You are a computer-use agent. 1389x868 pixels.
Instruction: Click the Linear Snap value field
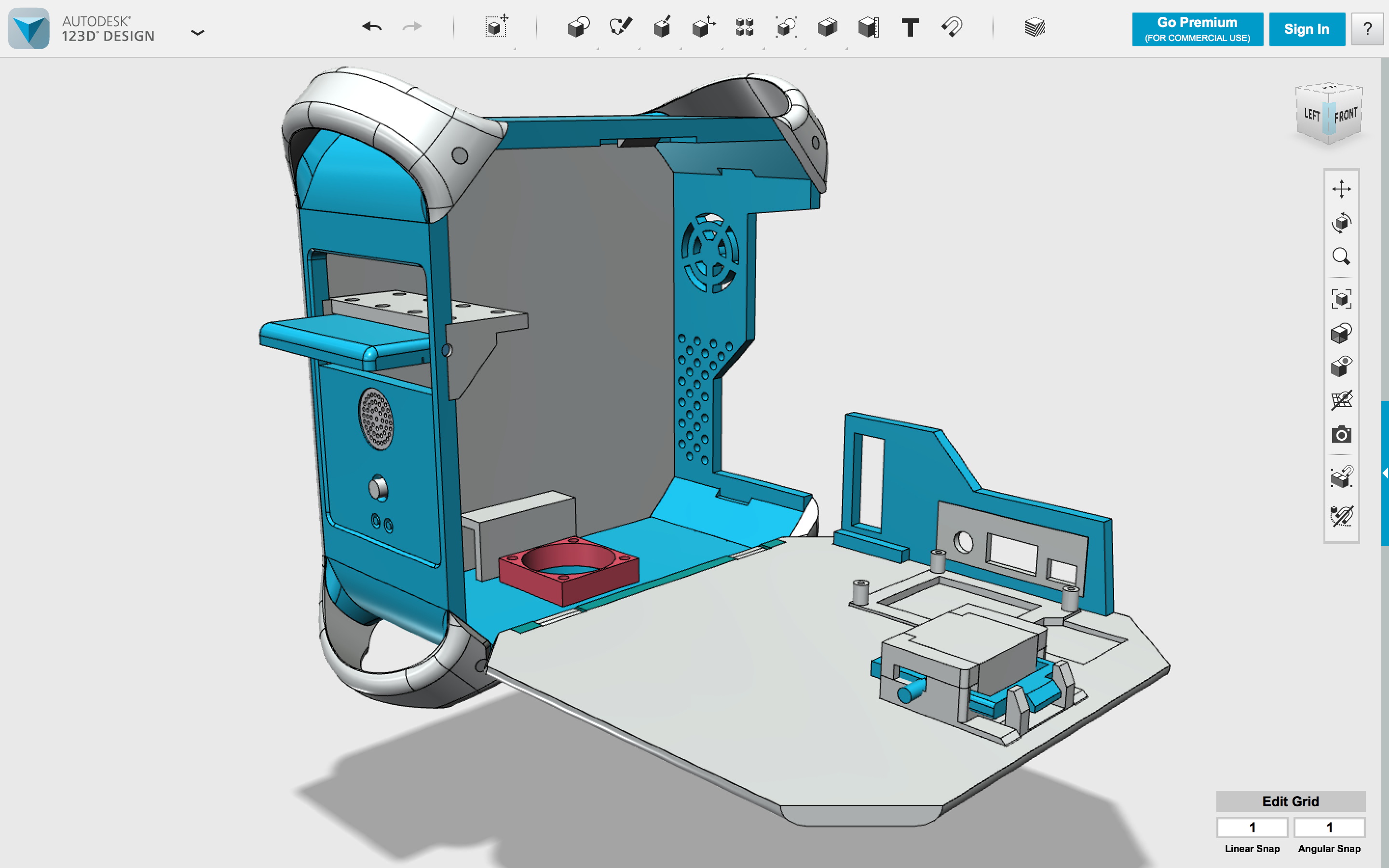(1252, 827)
